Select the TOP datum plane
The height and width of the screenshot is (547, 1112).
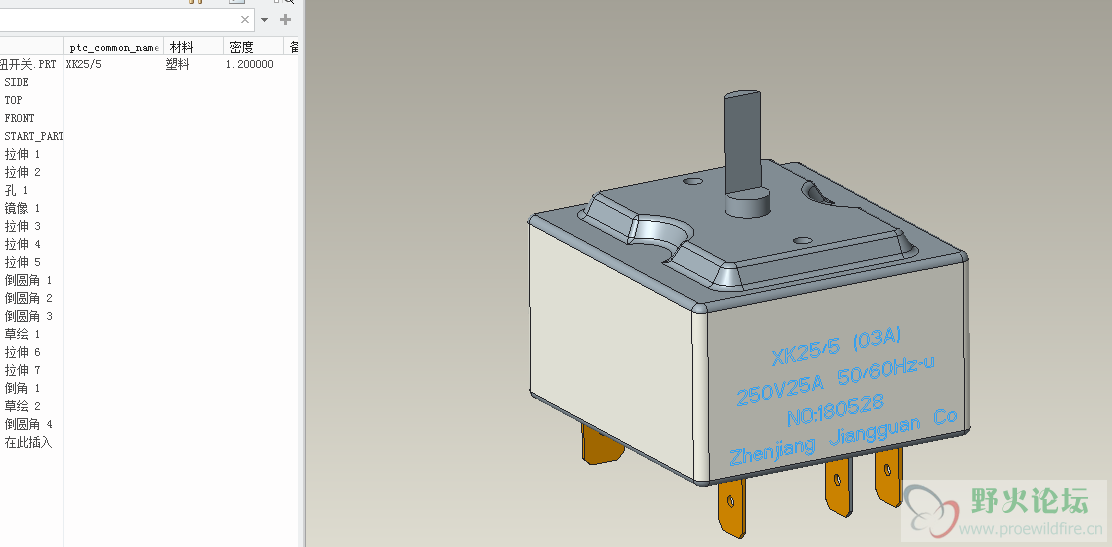(13, 100)
